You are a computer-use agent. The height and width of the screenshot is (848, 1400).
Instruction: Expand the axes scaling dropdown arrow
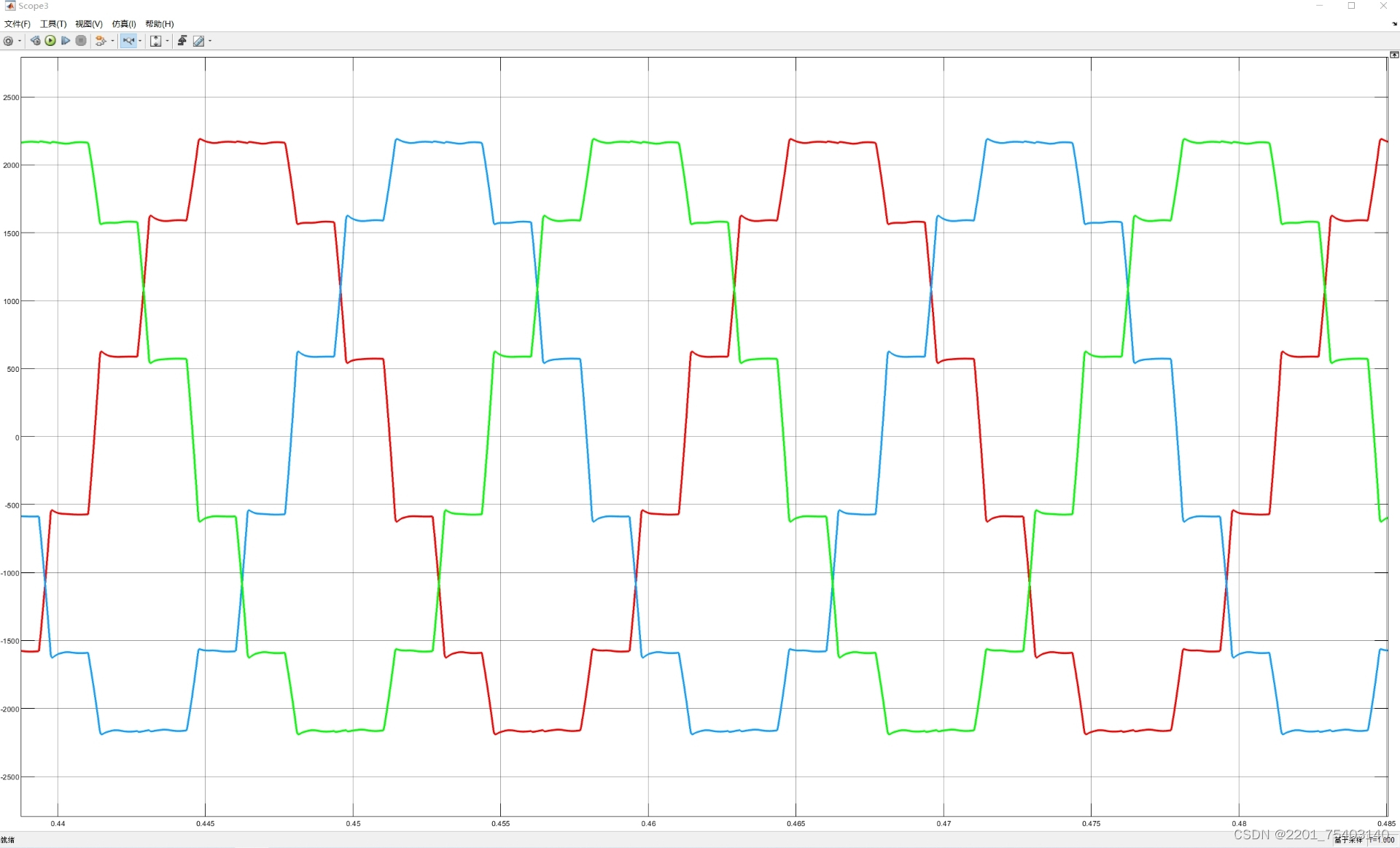coord(167,41)
